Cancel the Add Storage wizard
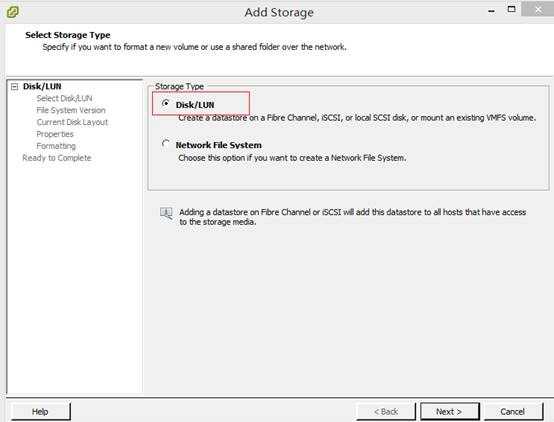The width and height of the screenshot is (554, 422). click(513, 412)
